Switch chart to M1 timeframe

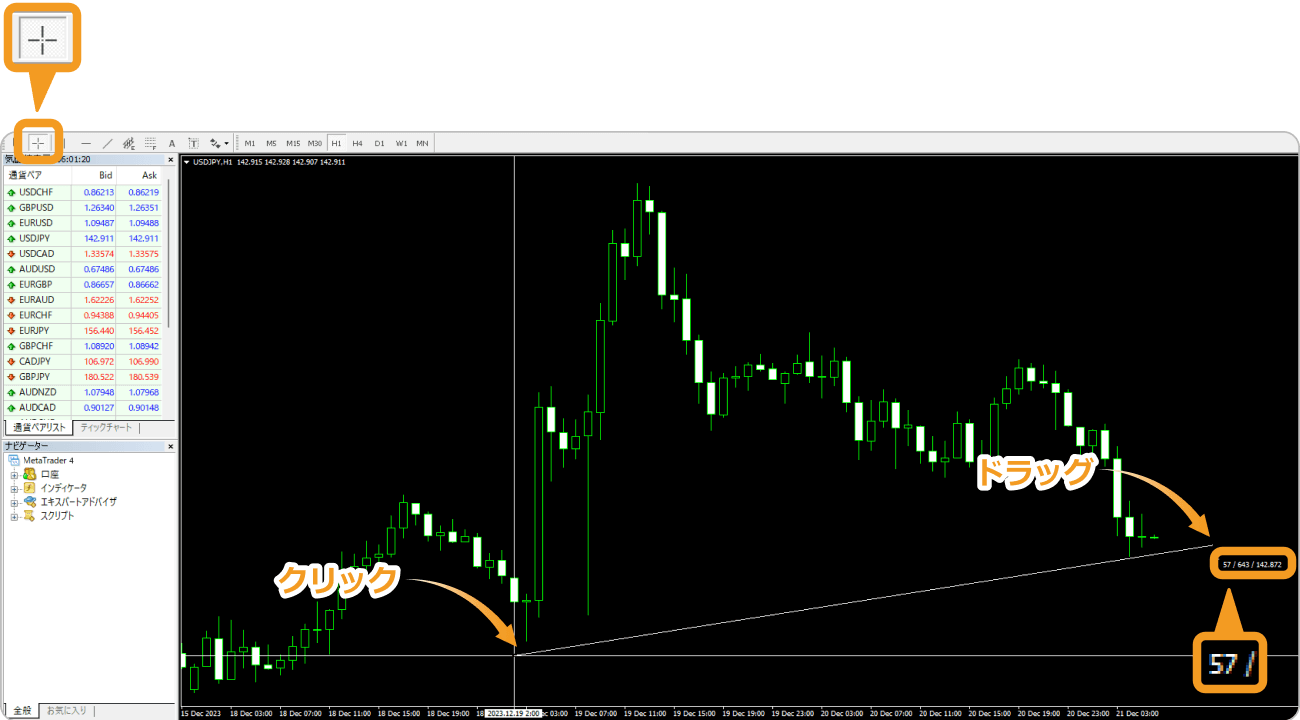click(x=250, y=143)
